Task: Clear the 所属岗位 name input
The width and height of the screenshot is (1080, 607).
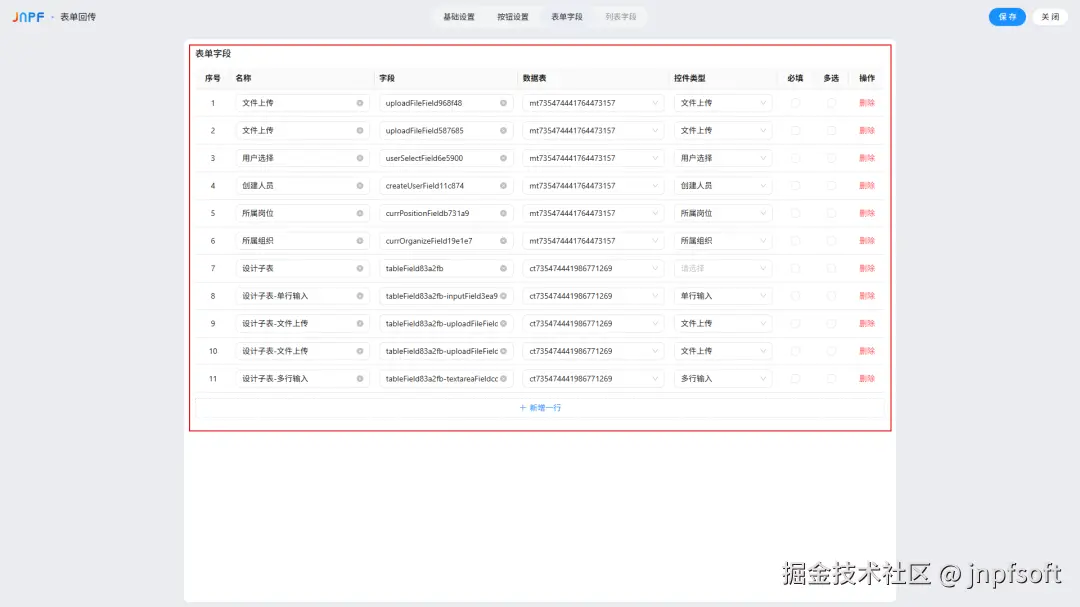Action: point(360,214)
